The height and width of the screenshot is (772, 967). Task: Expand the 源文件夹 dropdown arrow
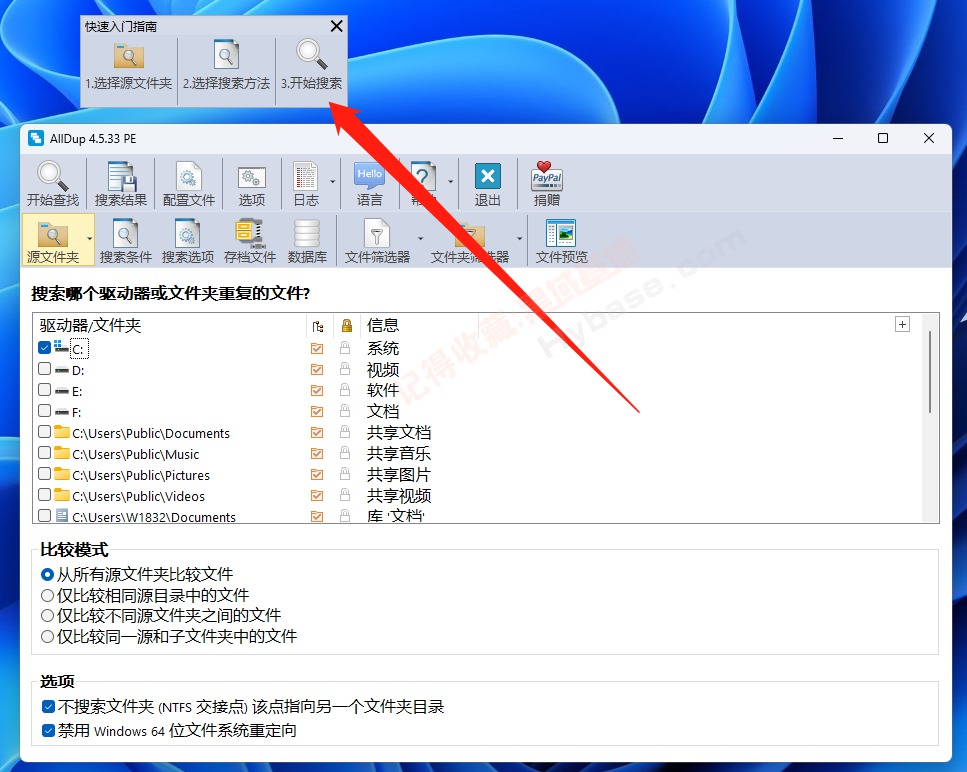coord(90,239)
